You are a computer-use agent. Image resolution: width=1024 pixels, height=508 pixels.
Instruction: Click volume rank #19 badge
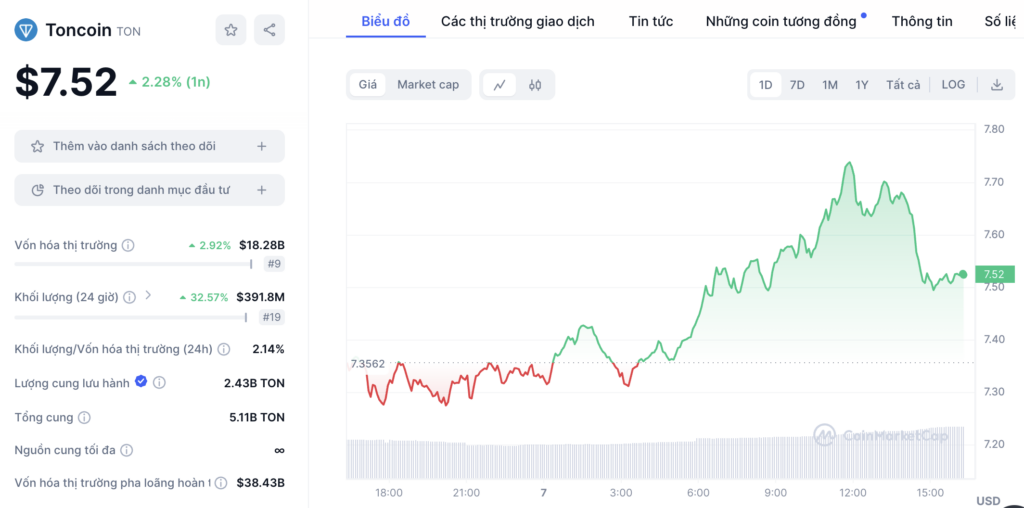(271, 317)
